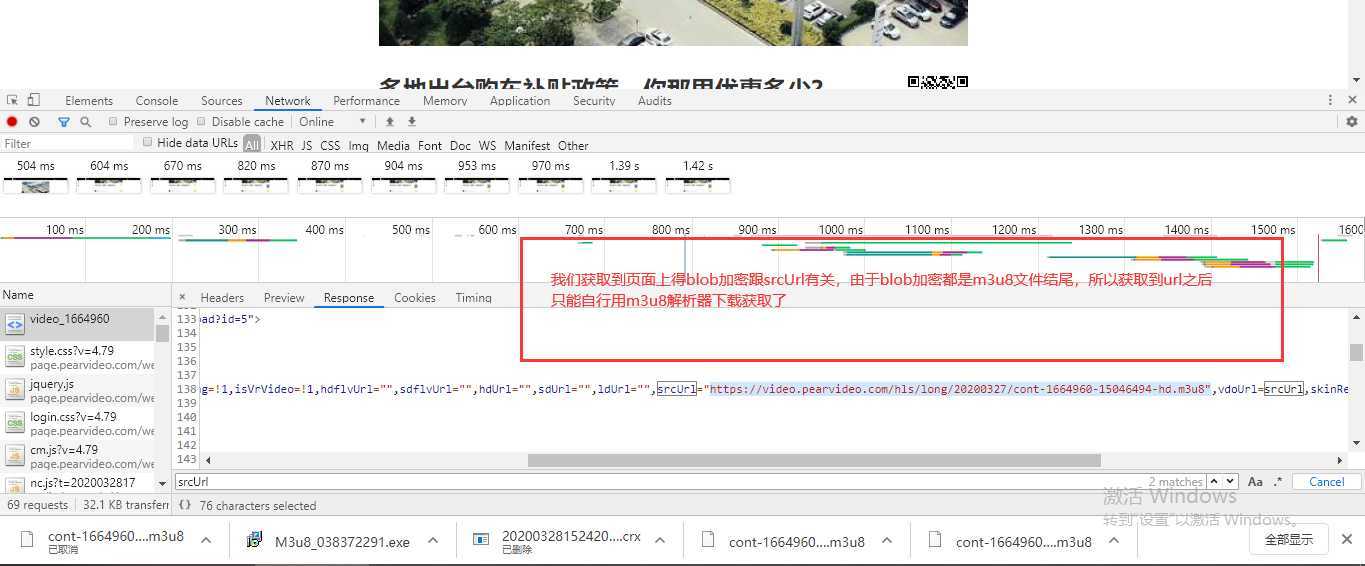Toggle match case Aa option
Image resolution: width=1365 pixels, height=566 pixels.
click(1255, 482)
